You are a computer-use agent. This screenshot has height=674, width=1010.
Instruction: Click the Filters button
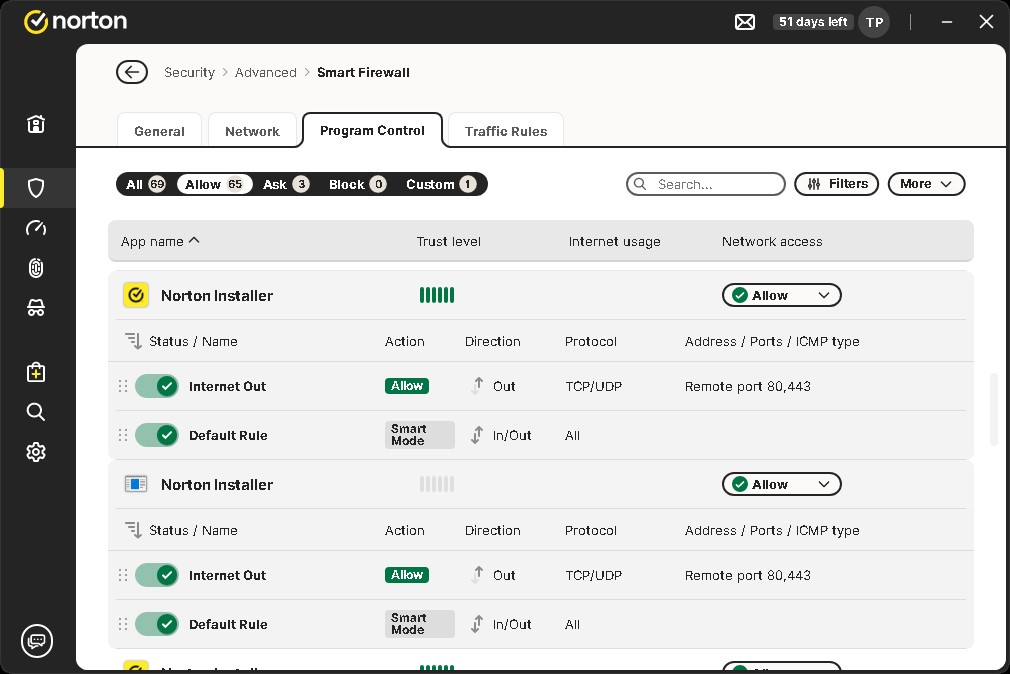837,184
